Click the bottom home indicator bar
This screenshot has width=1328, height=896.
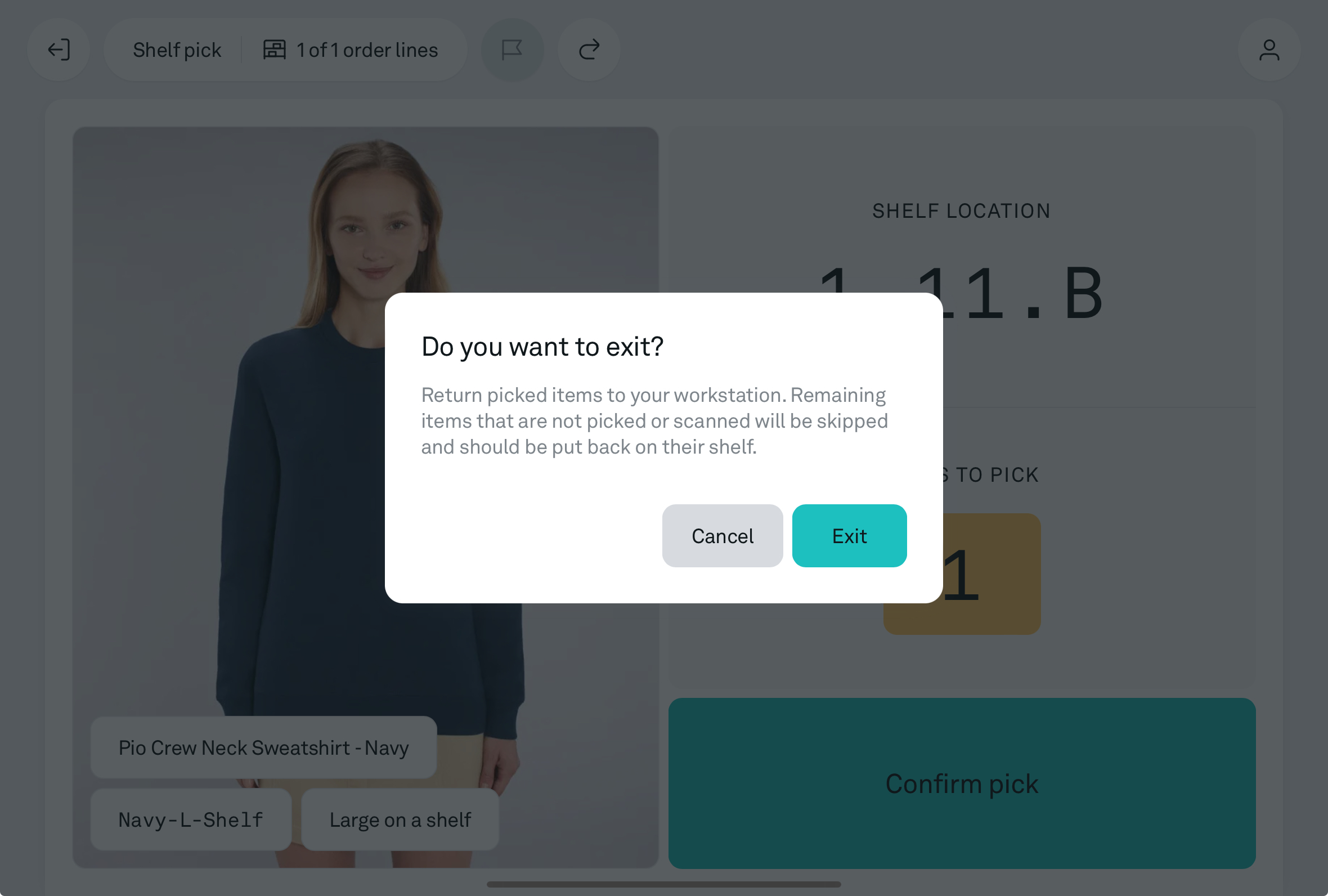click(663, 884)
